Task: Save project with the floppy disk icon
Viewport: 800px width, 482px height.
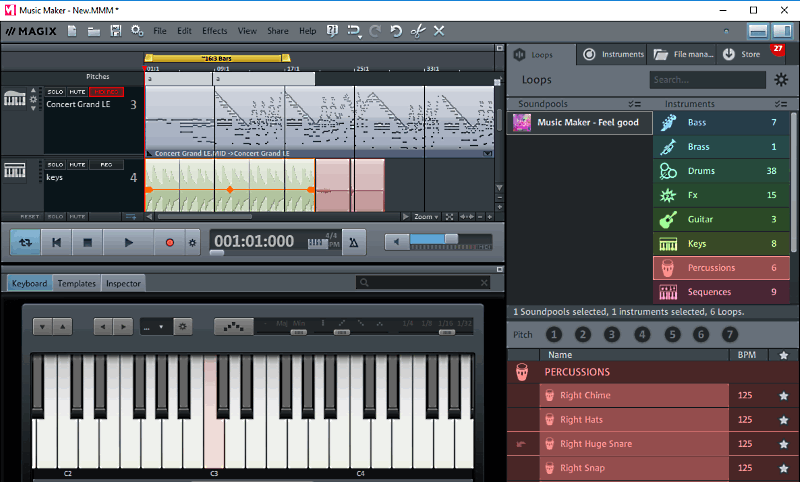Action: click(x=116, y=31)
